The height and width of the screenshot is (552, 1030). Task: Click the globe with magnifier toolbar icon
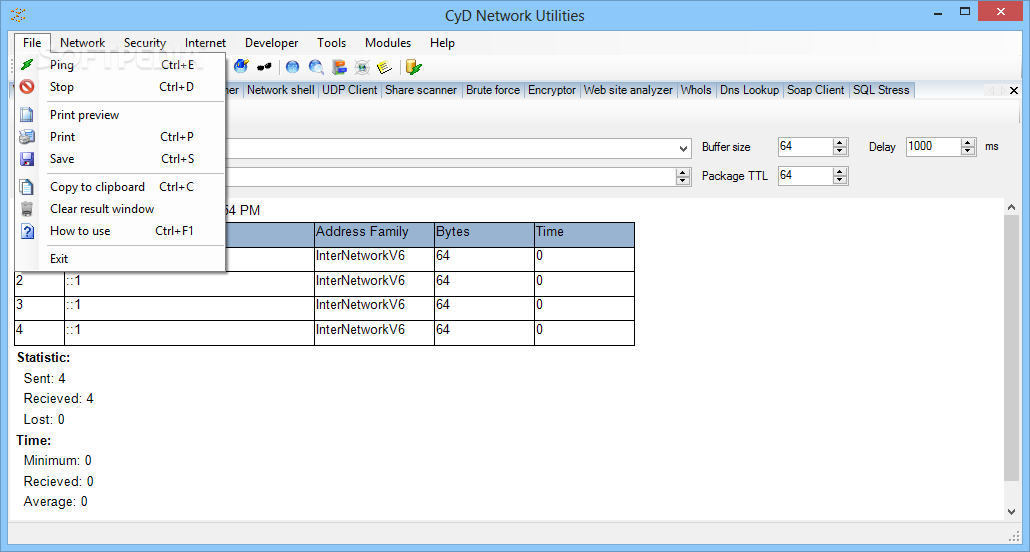point(317,67)
